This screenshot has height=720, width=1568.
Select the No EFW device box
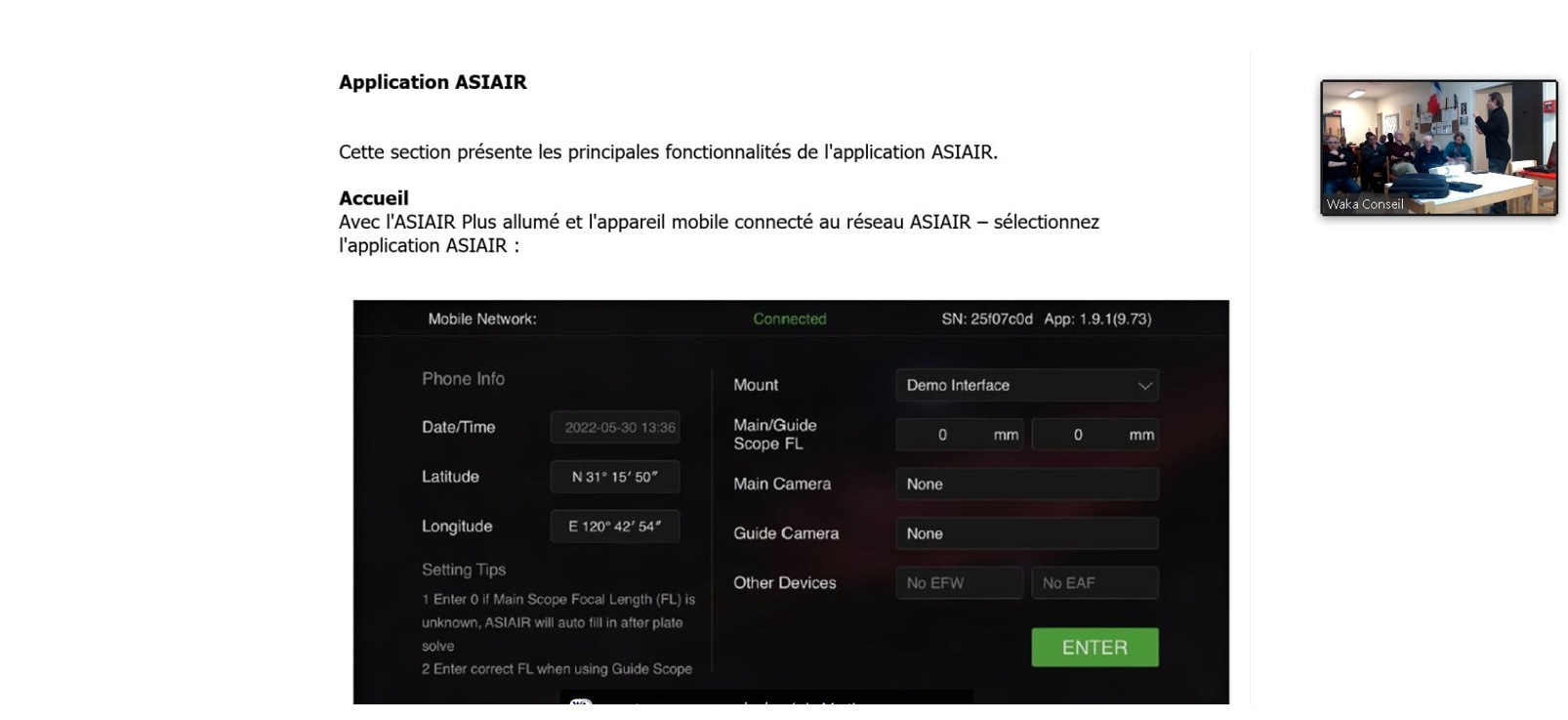click(960, 583)
